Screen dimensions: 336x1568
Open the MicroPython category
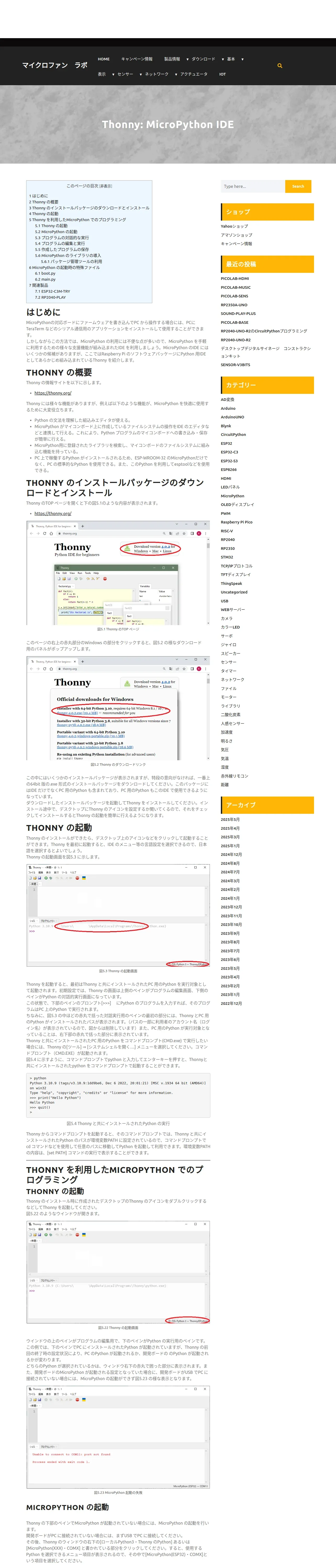[232, 496]
